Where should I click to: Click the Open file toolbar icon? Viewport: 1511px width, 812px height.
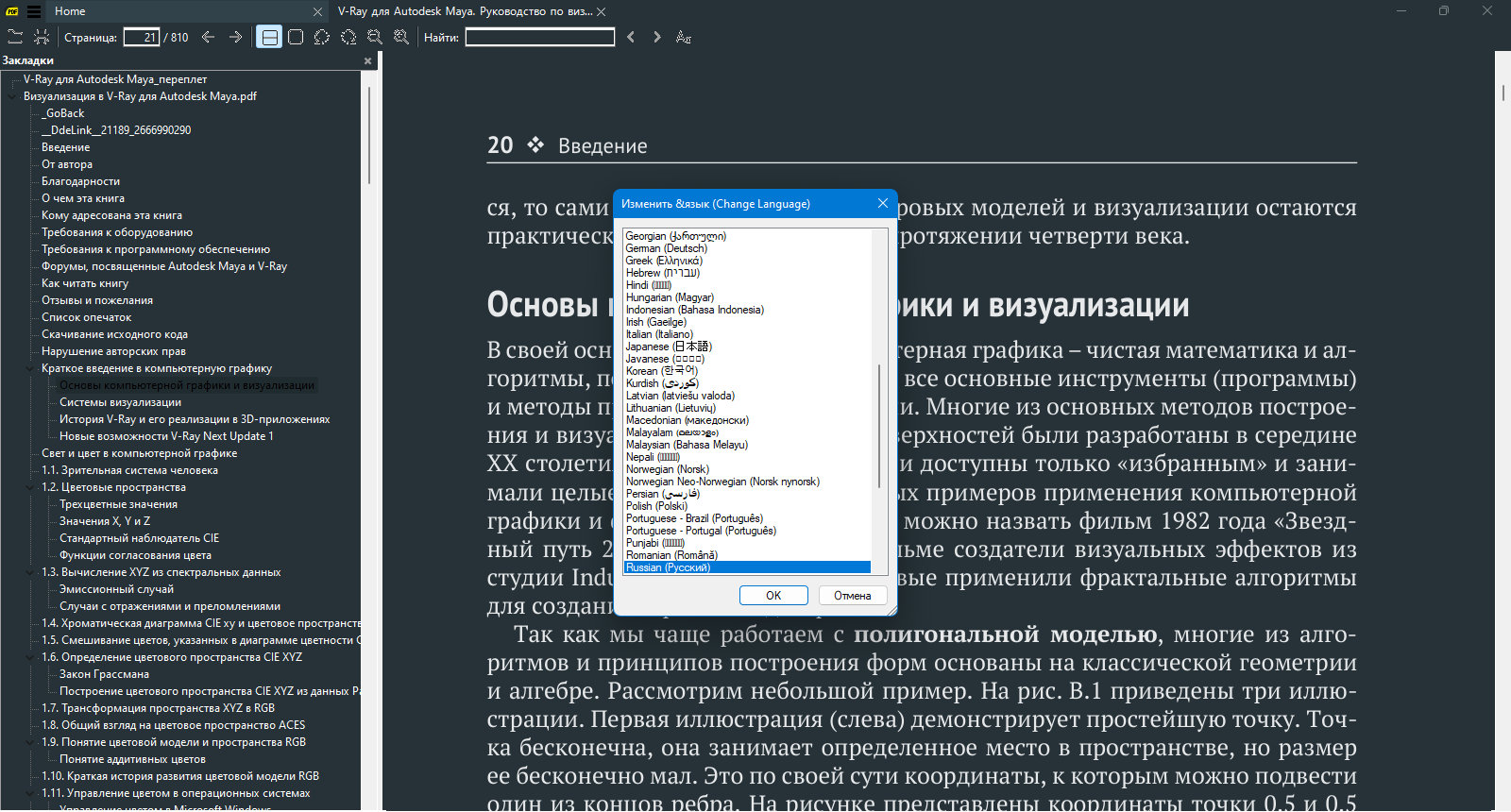15,37
